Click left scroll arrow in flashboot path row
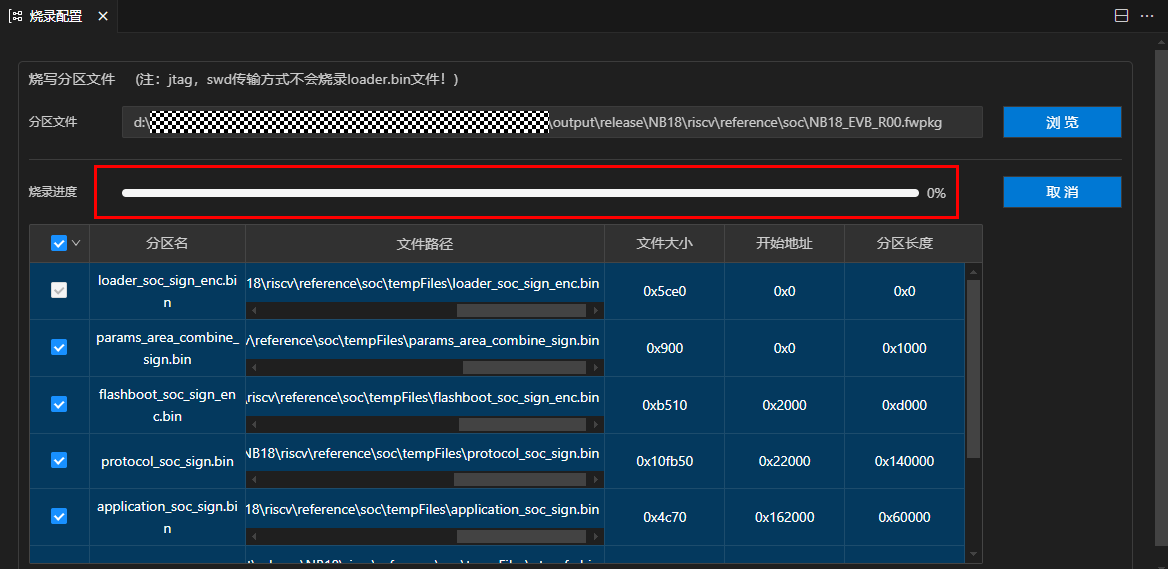The width and height of the screenshot is (1168, 569). click(252, 424)
